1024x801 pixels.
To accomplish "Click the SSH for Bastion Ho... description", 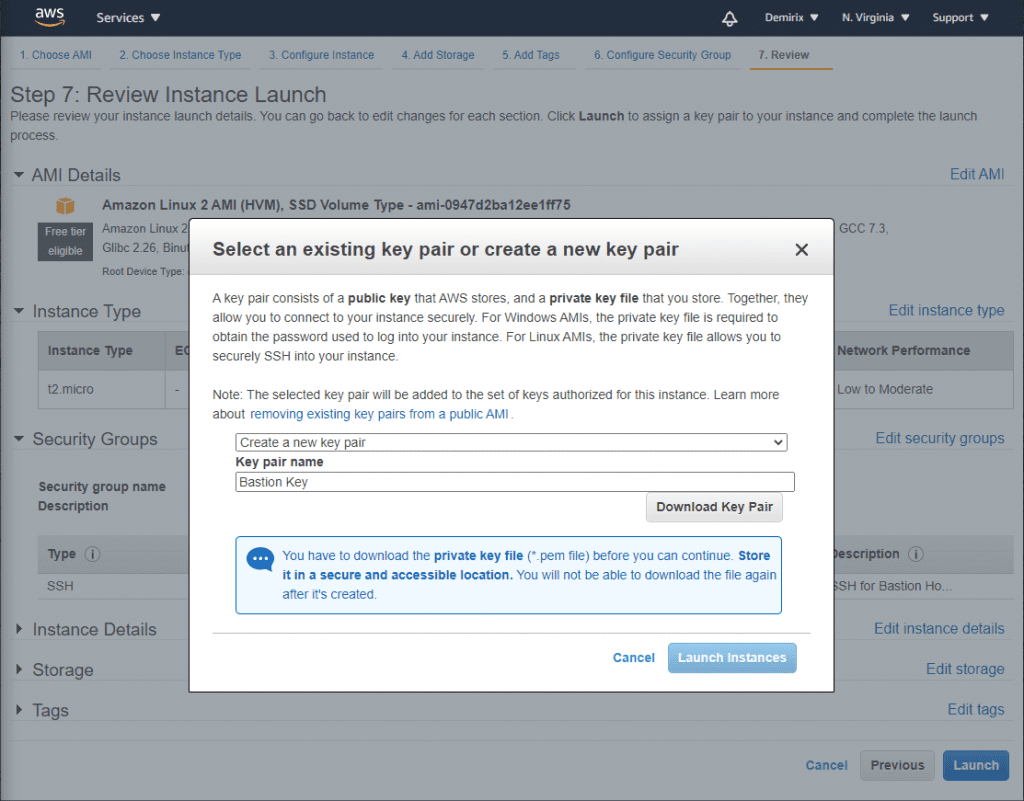I will tap(892, 586).
